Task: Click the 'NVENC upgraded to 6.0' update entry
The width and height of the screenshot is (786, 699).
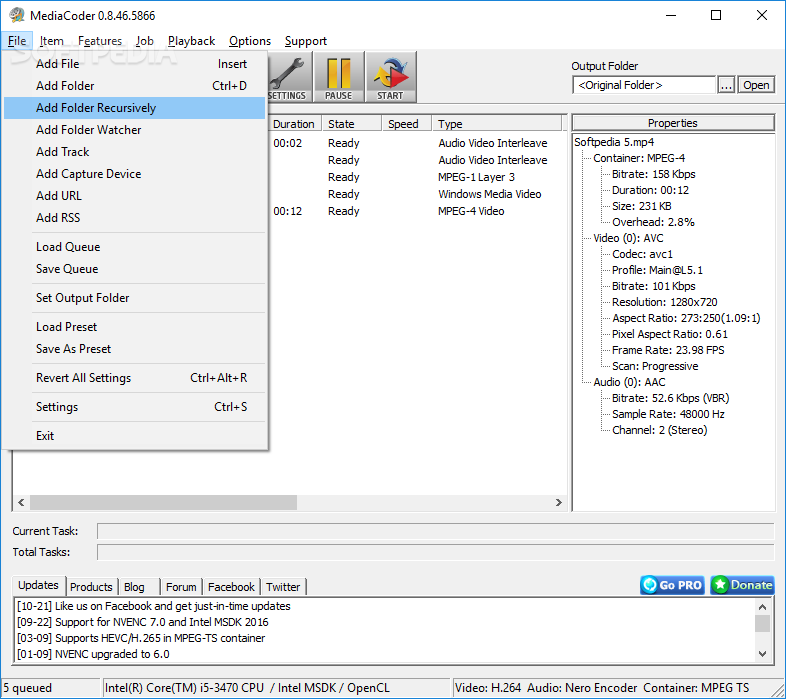Action: coord(93,654)
